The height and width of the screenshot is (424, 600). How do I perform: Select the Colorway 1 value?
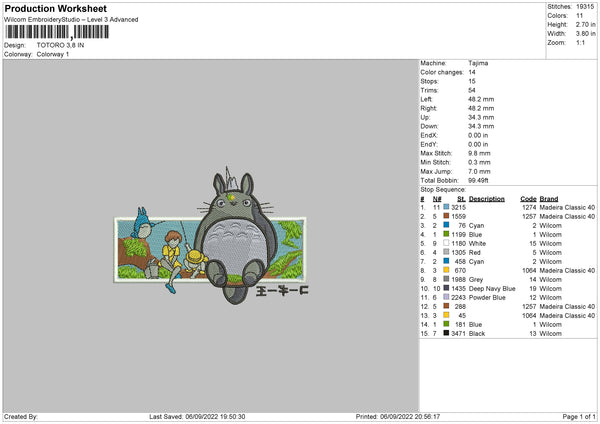click(53, 54)
